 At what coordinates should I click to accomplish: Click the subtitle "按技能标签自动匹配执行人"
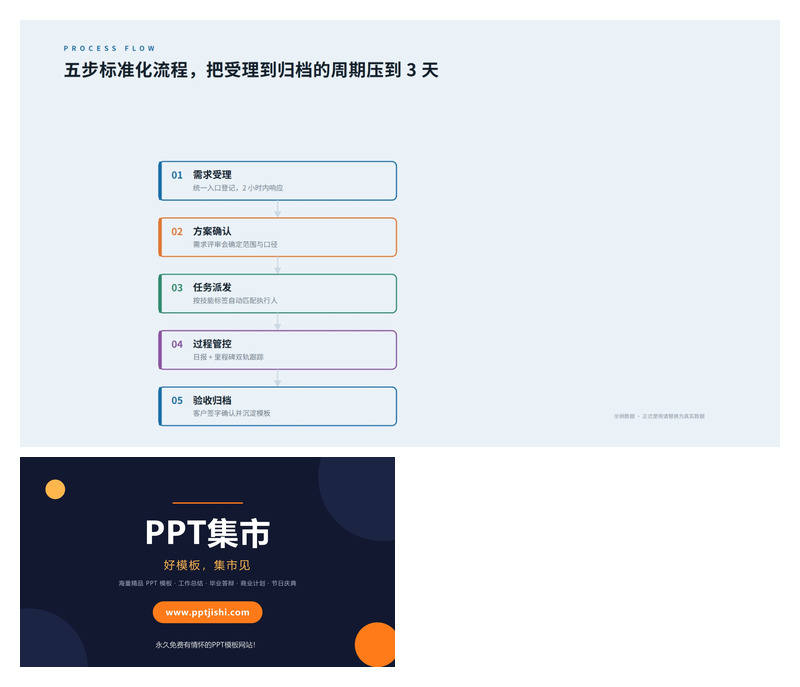point(235,301)
